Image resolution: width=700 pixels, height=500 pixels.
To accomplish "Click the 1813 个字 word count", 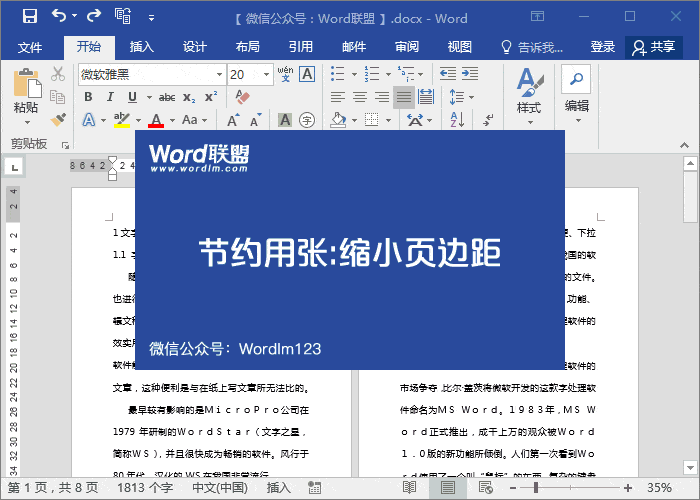I will pos(145,488).
